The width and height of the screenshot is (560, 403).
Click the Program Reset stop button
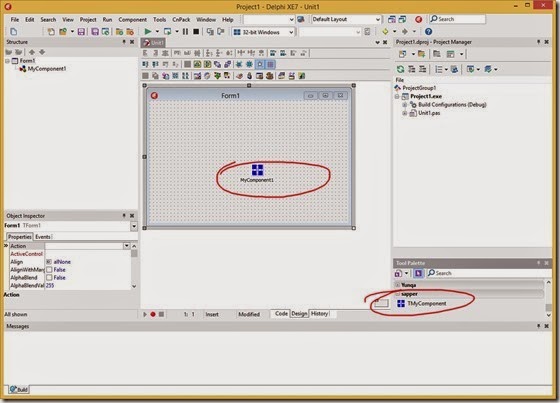coord(196,32)
